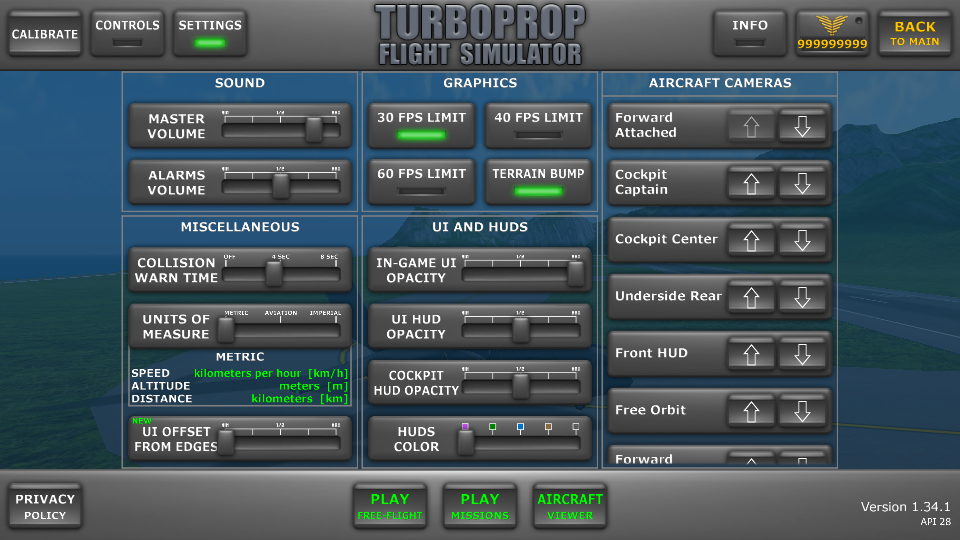Click the 'kilometers per hour [km/h]' speed text
This screenshot has width=960, height=540.
(271, 373)
